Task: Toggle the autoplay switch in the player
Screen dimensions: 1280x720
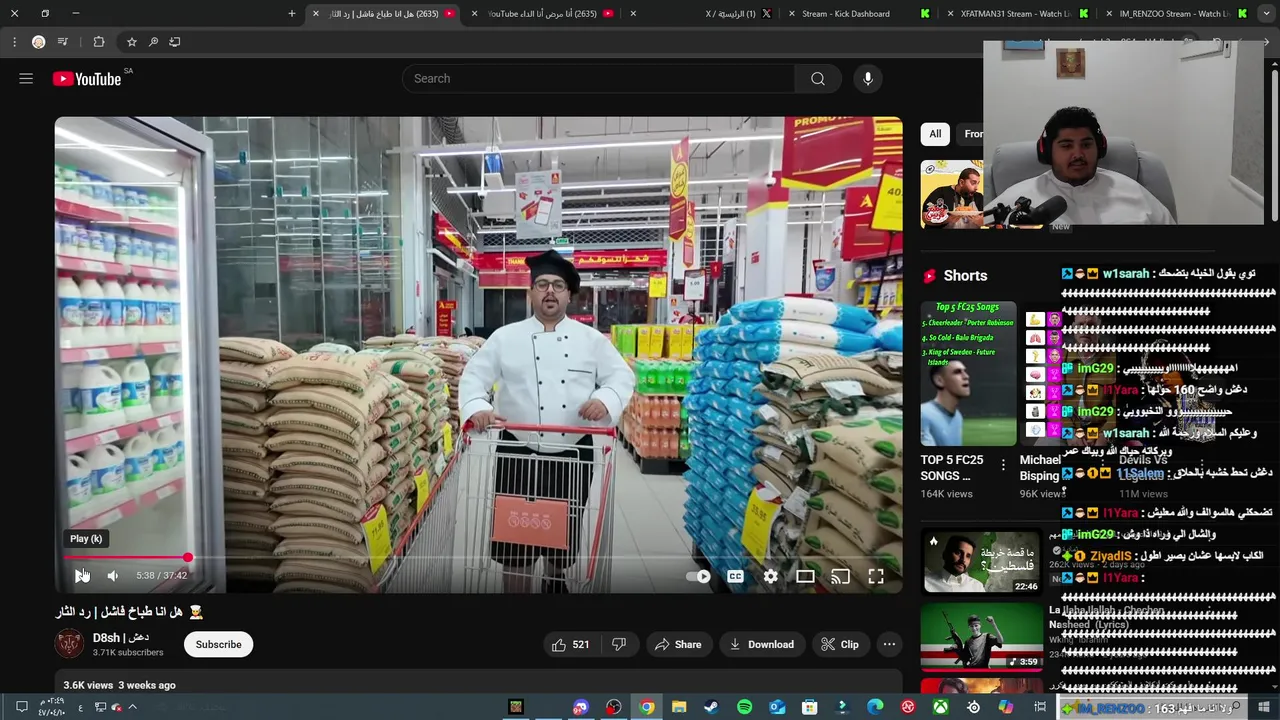Action: tap(699, 576)
